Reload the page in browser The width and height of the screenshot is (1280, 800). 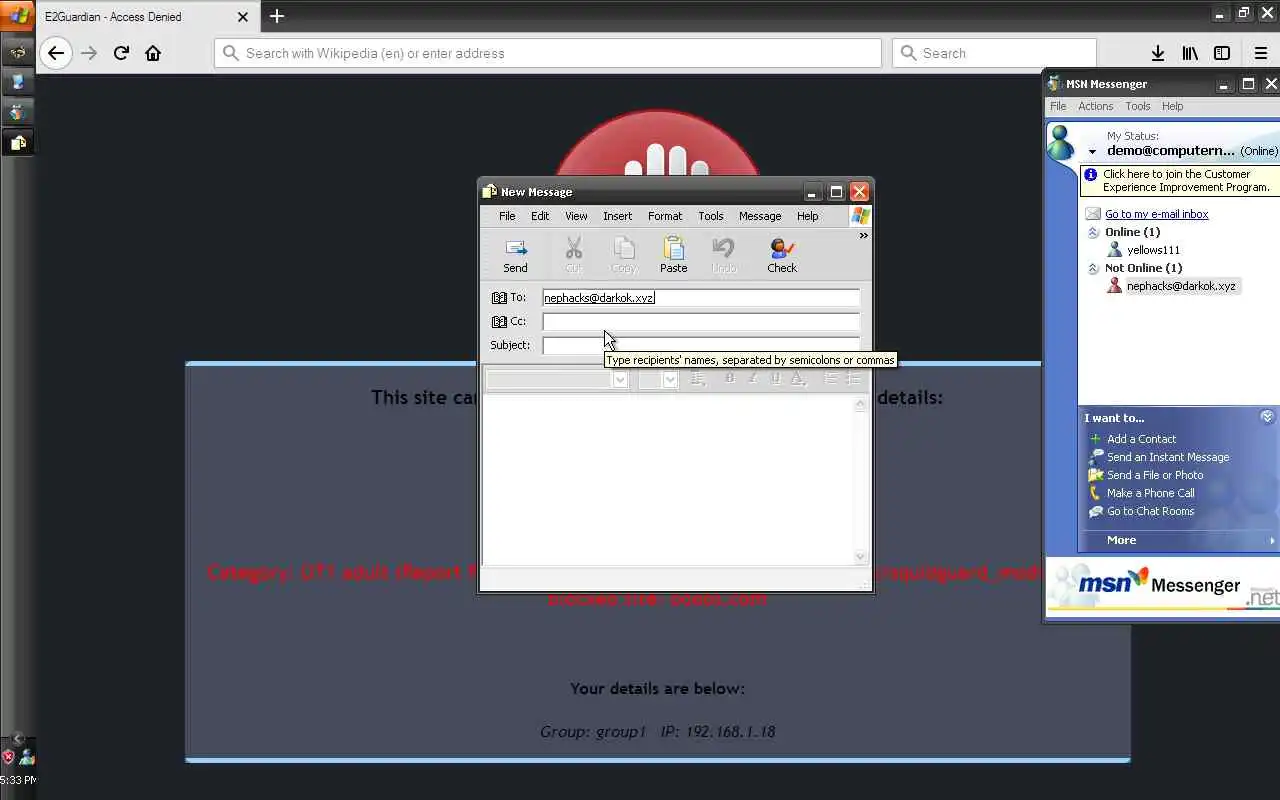tap(121, 53)
